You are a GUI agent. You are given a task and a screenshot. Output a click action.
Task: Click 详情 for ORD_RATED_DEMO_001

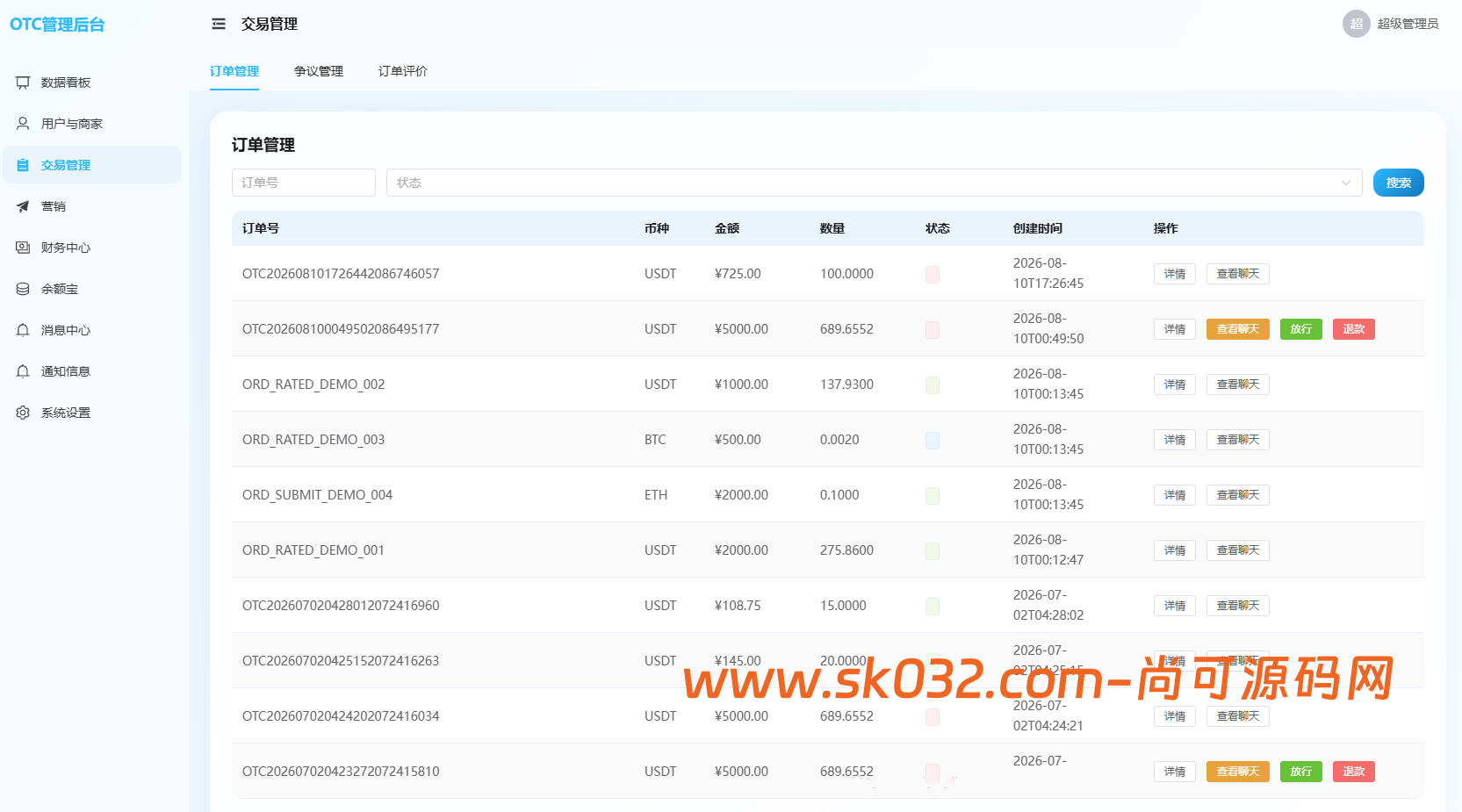pyautogui.click(x=1174, y=550)
